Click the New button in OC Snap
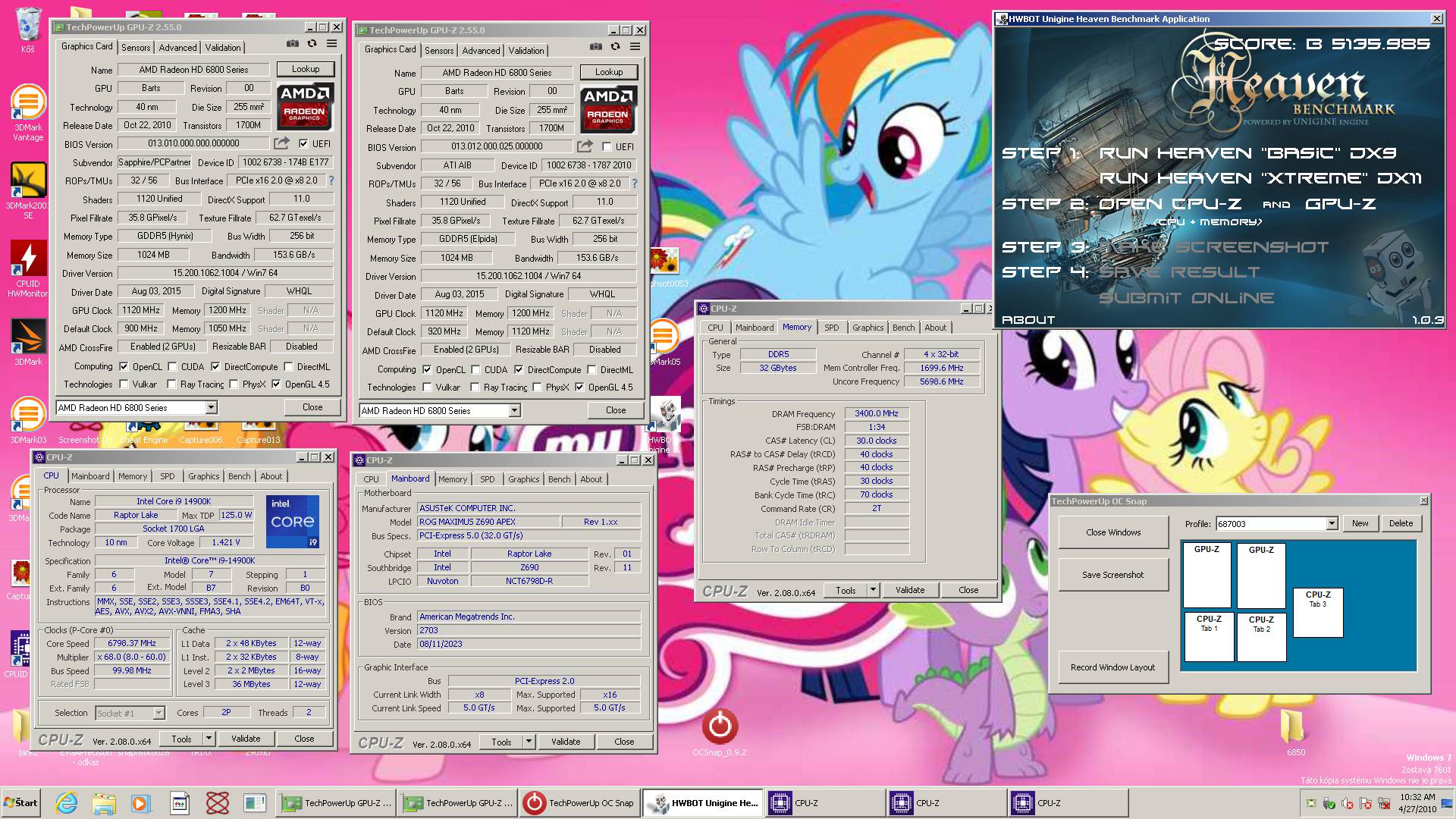 pyautogui.click(x=1360, y=524)
